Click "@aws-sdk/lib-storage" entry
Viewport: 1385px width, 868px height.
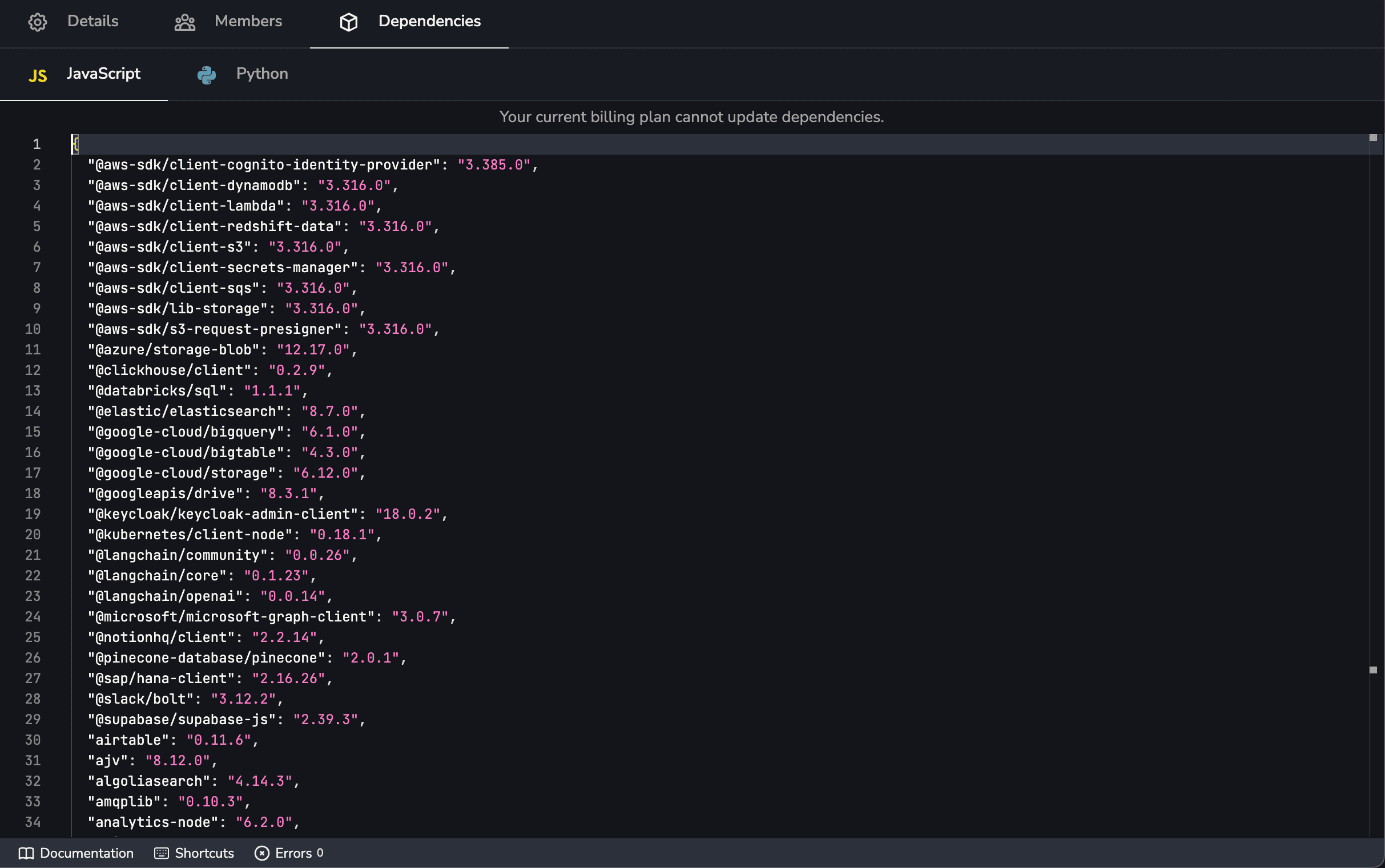coord(227,309)
